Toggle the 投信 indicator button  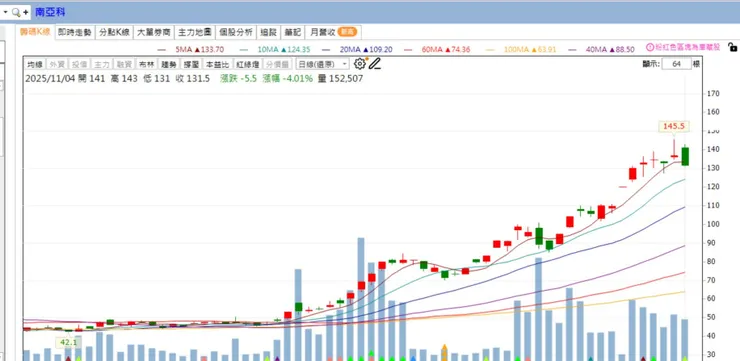[80, 65]
